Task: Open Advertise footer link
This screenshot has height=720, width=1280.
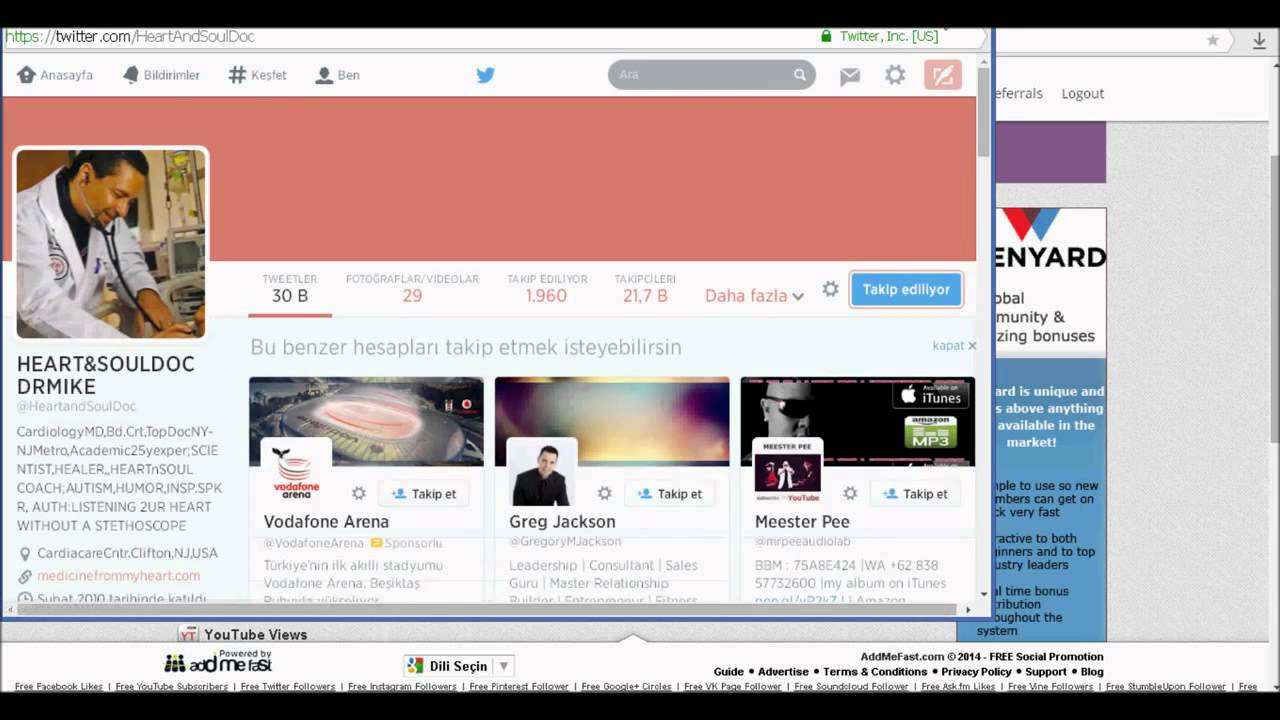Action: [x=783, y=672]
